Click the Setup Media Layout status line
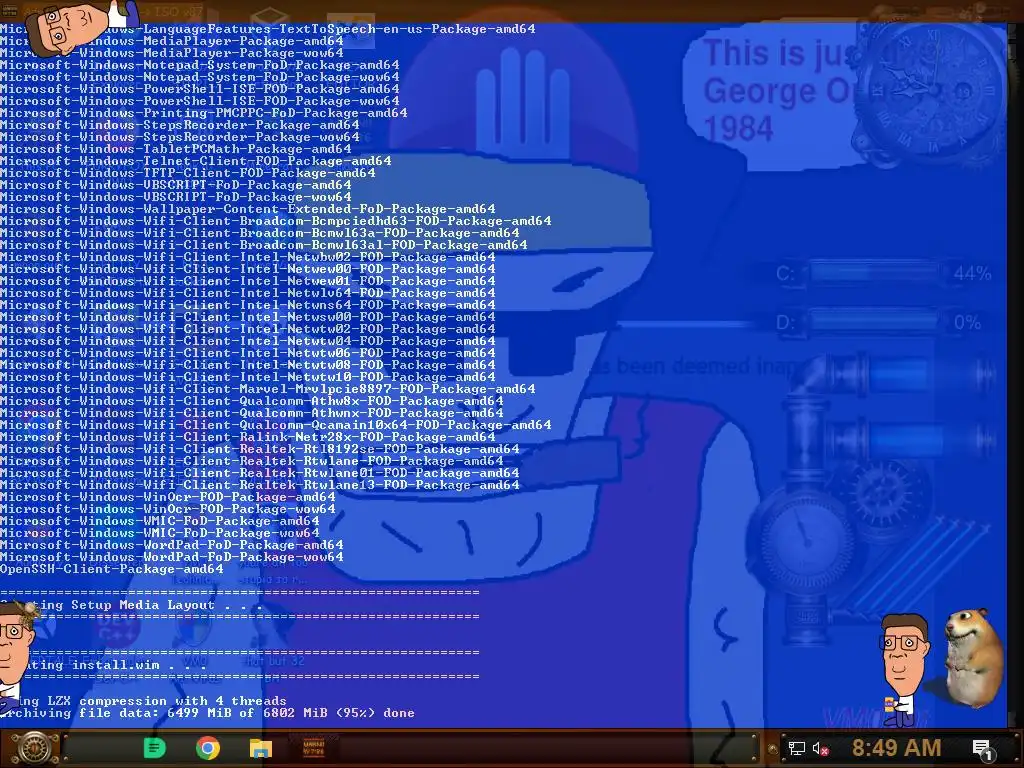This screenshot has width=1024, height=768. point(131,605)
